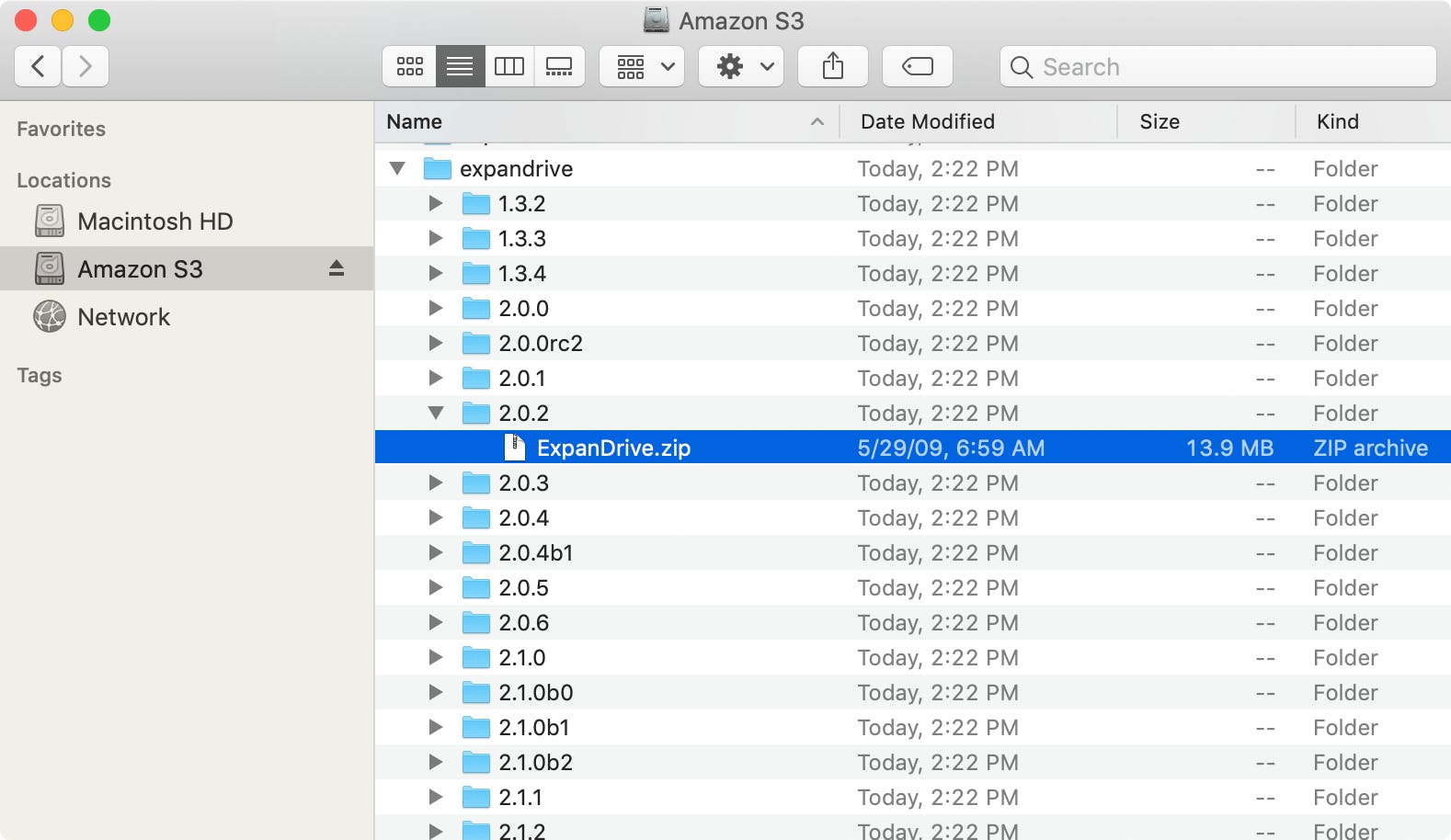1451x840 pixels.
Task: Go forward using the forward arrow button
Action: tap(86, 66)
